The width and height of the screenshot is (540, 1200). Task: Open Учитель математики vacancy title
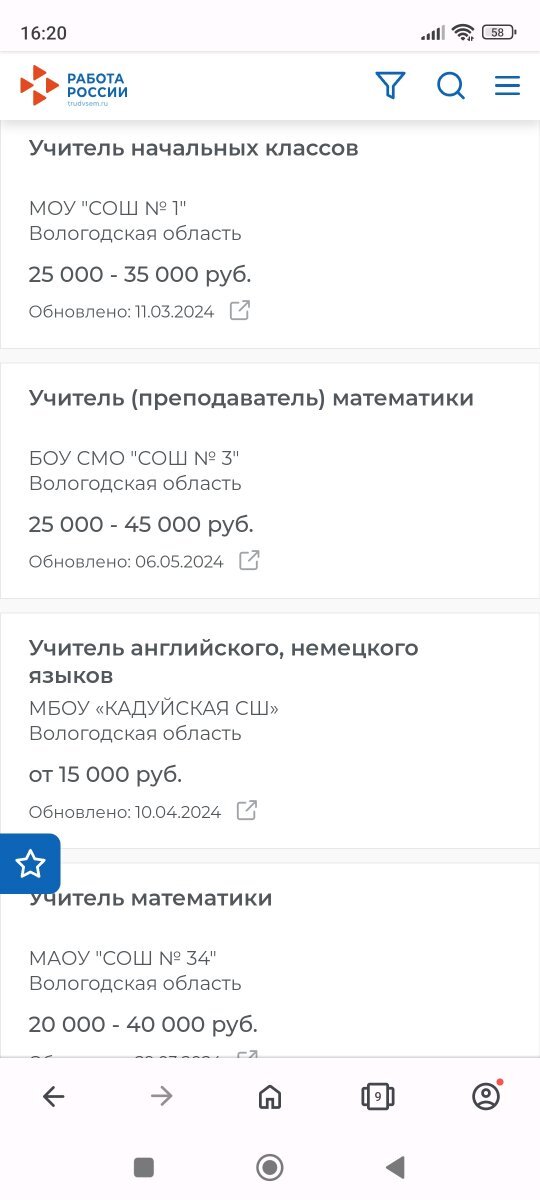click(x=150, y=898)
